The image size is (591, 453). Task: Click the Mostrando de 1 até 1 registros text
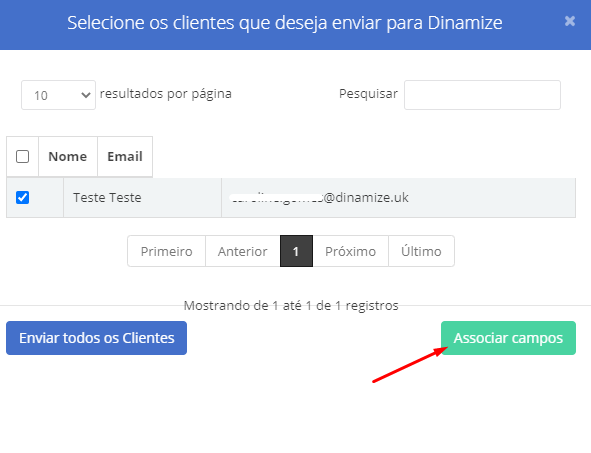click(x=291, y=305)
